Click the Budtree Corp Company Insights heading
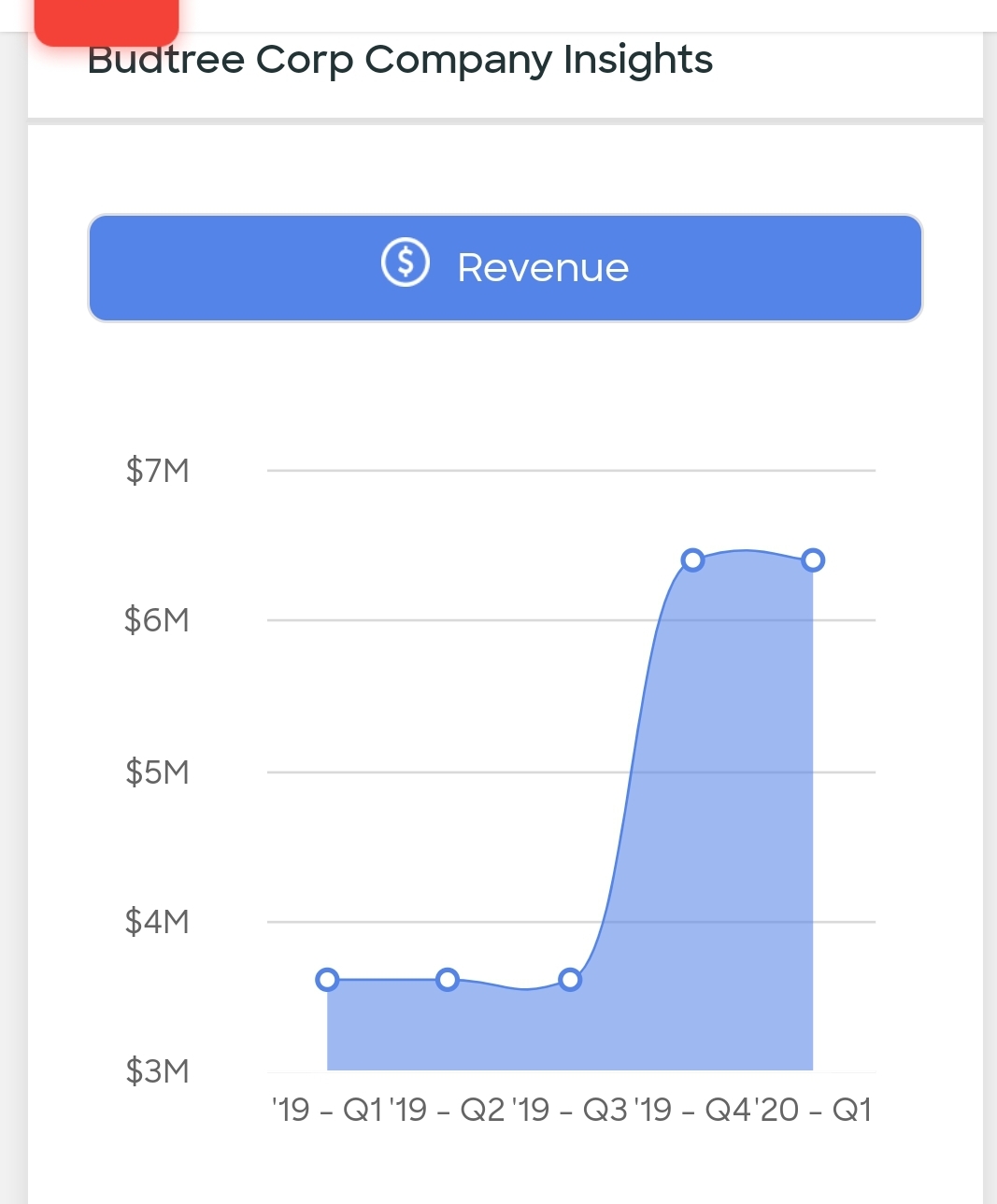Viewport: 997px width, 1204px height. [x=400, y=60]
